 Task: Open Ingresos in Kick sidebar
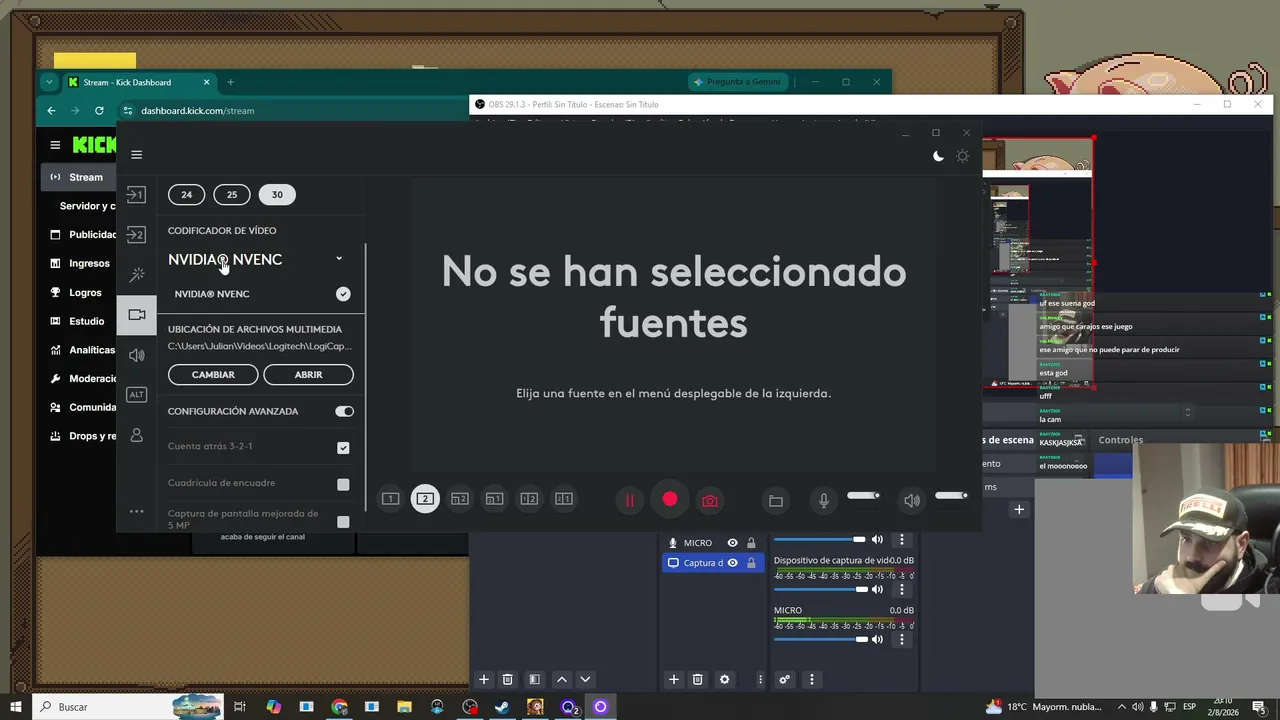click(x=82, y=263)
